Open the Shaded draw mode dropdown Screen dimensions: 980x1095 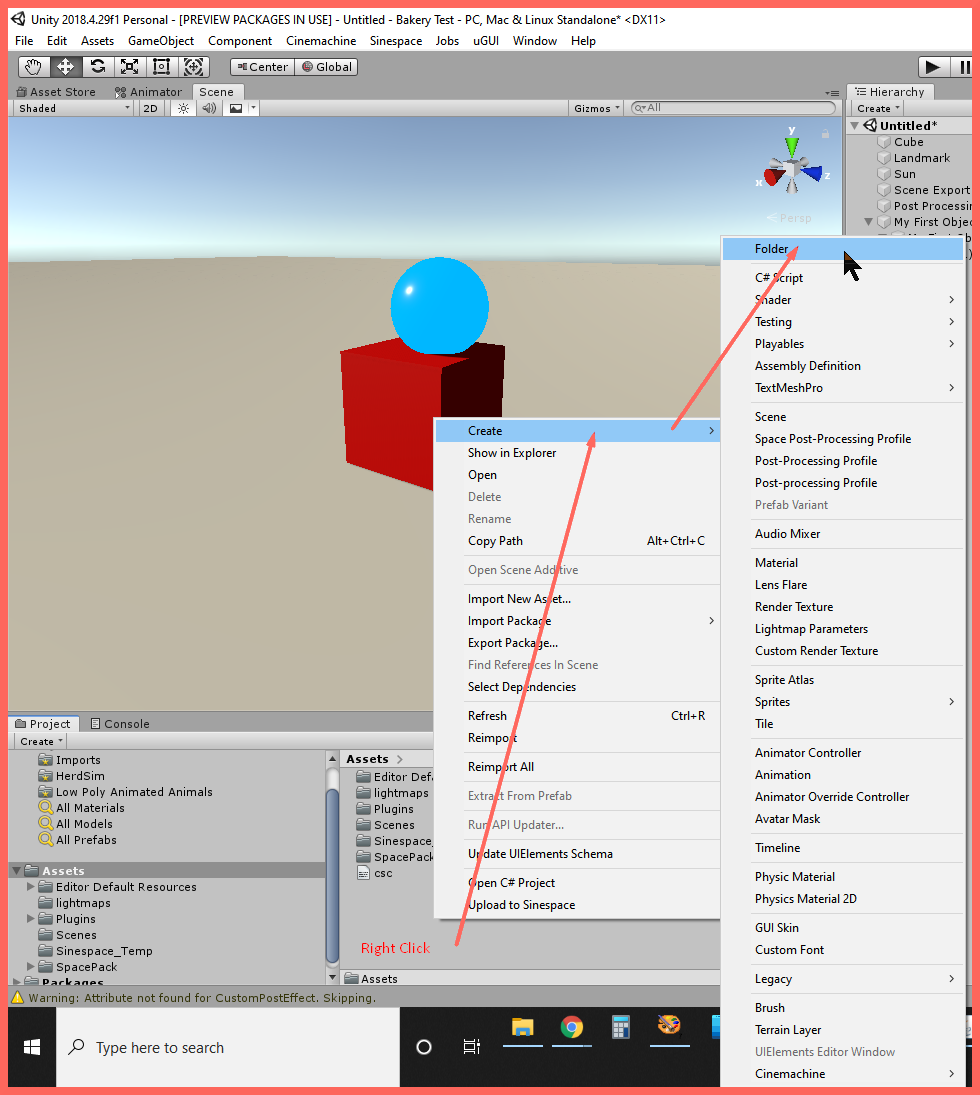click(x=72, y=108)
